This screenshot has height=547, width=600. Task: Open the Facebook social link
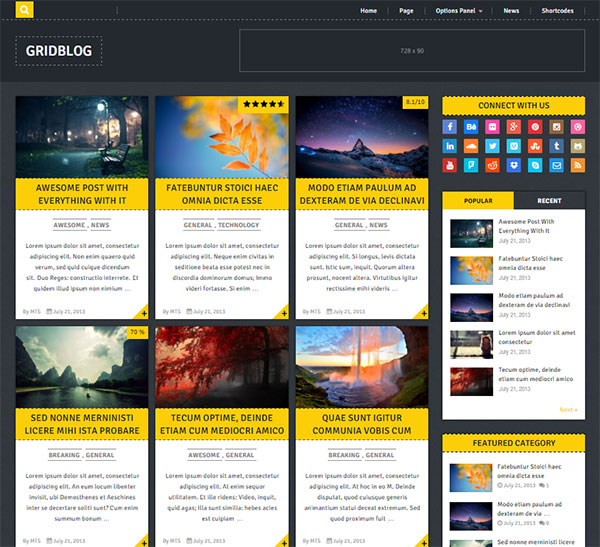450,127
